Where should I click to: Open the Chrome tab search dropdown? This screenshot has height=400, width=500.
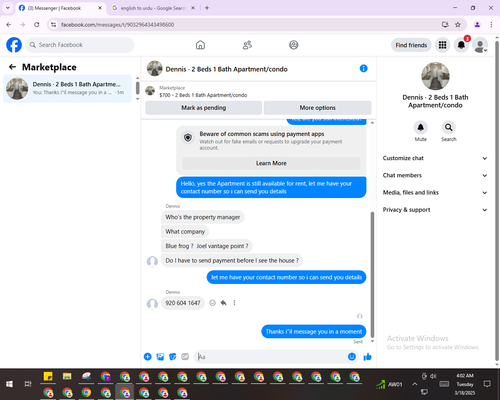8,8
